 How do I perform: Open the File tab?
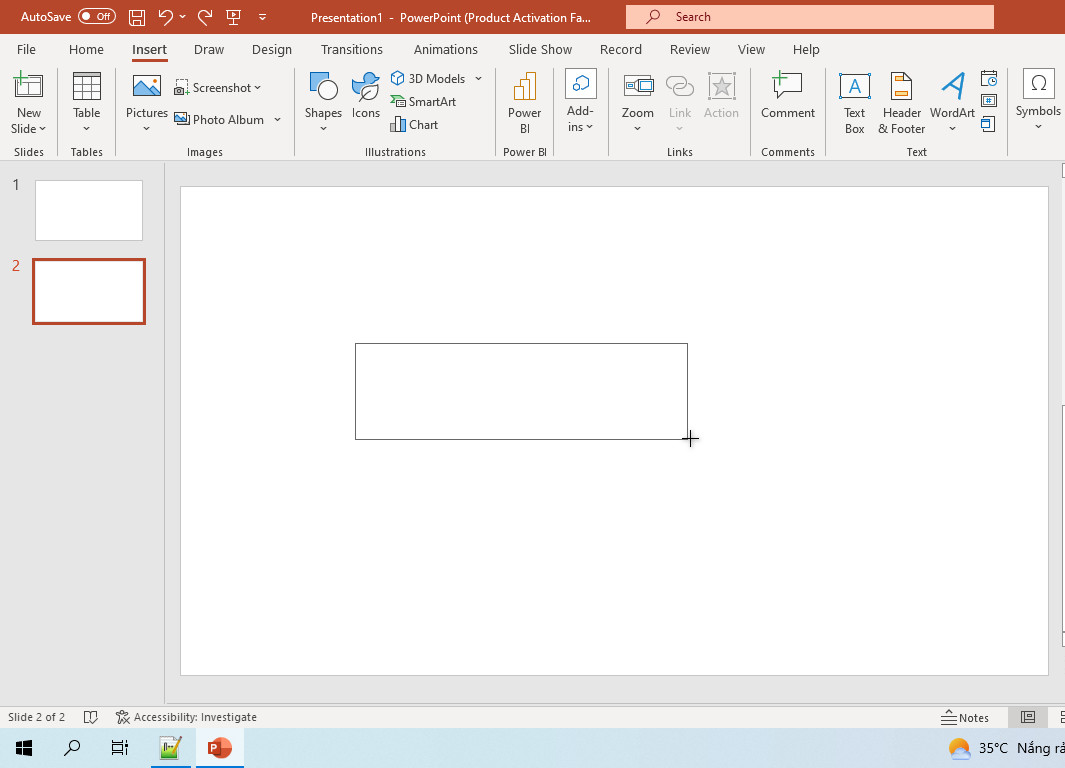click(26, 50)
